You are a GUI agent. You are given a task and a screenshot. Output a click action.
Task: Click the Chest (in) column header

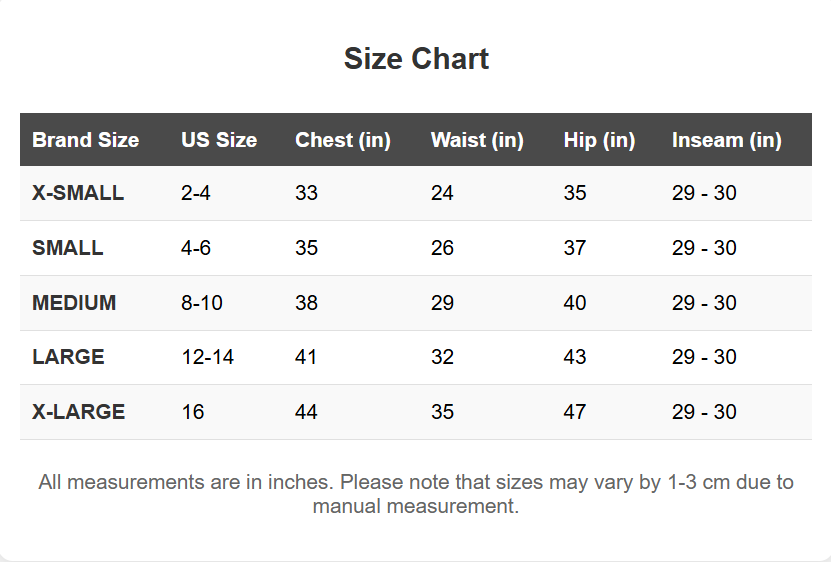coord(342,140)
